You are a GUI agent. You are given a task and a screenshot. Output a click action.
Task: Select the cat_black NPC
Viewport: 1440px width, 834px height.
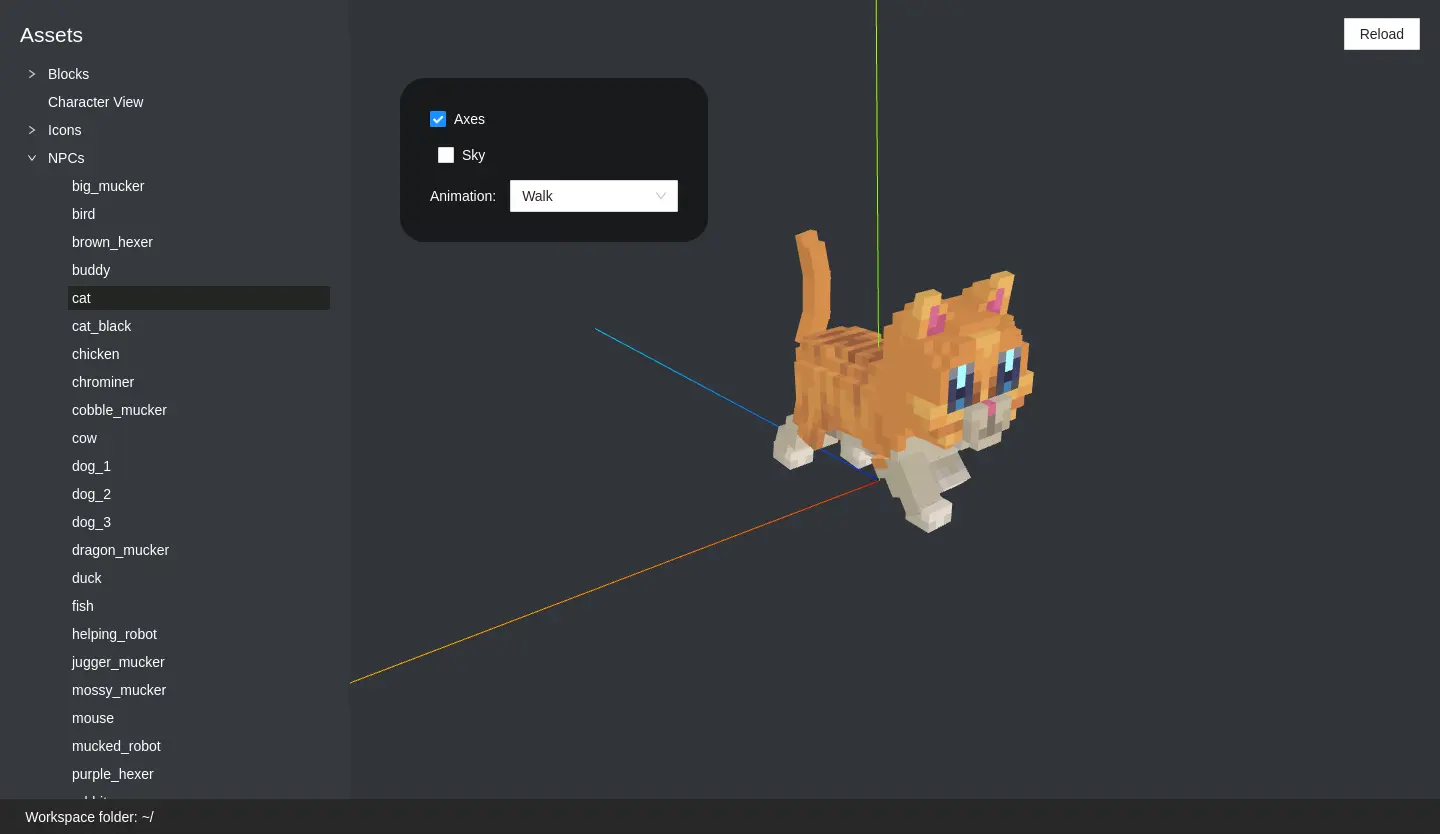pyautogui.click(x=101, y=326)
